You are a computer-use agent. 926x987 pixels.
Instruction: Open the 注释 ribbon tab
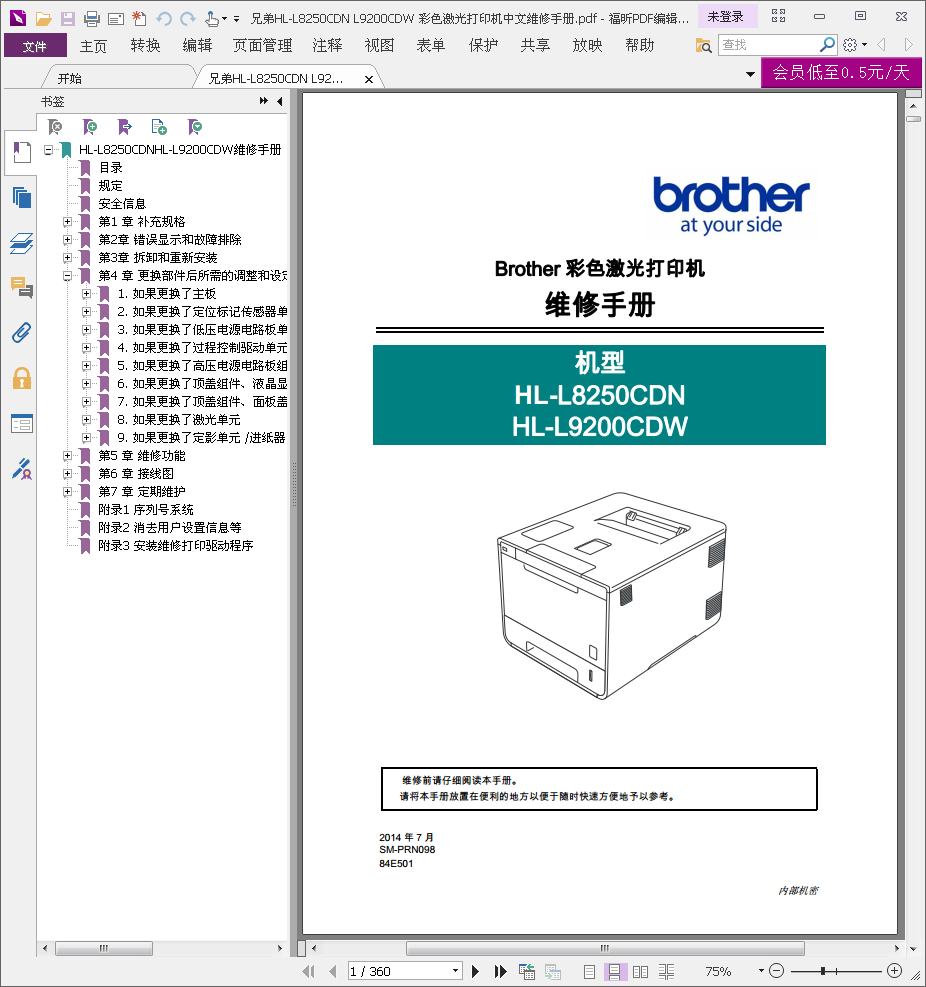click(327, 45)
